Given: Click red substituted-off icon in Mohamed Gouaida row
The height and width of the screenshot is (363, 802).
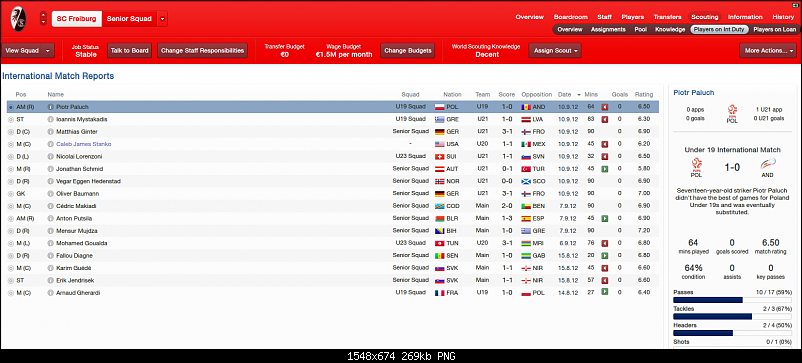Looking at the screenshot, I should [604, 243].
